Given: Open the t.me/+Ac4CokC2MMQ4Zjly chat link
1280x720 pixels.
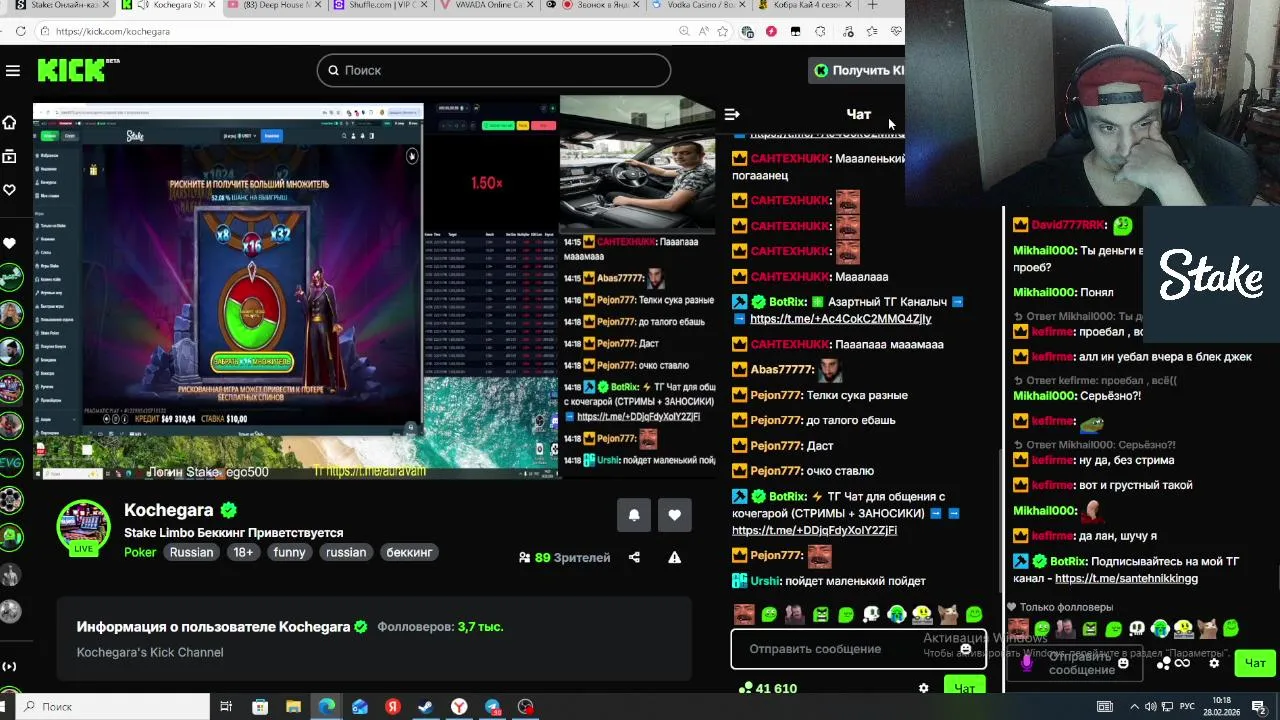Looking at the screenshot, I should pos(840,318).
